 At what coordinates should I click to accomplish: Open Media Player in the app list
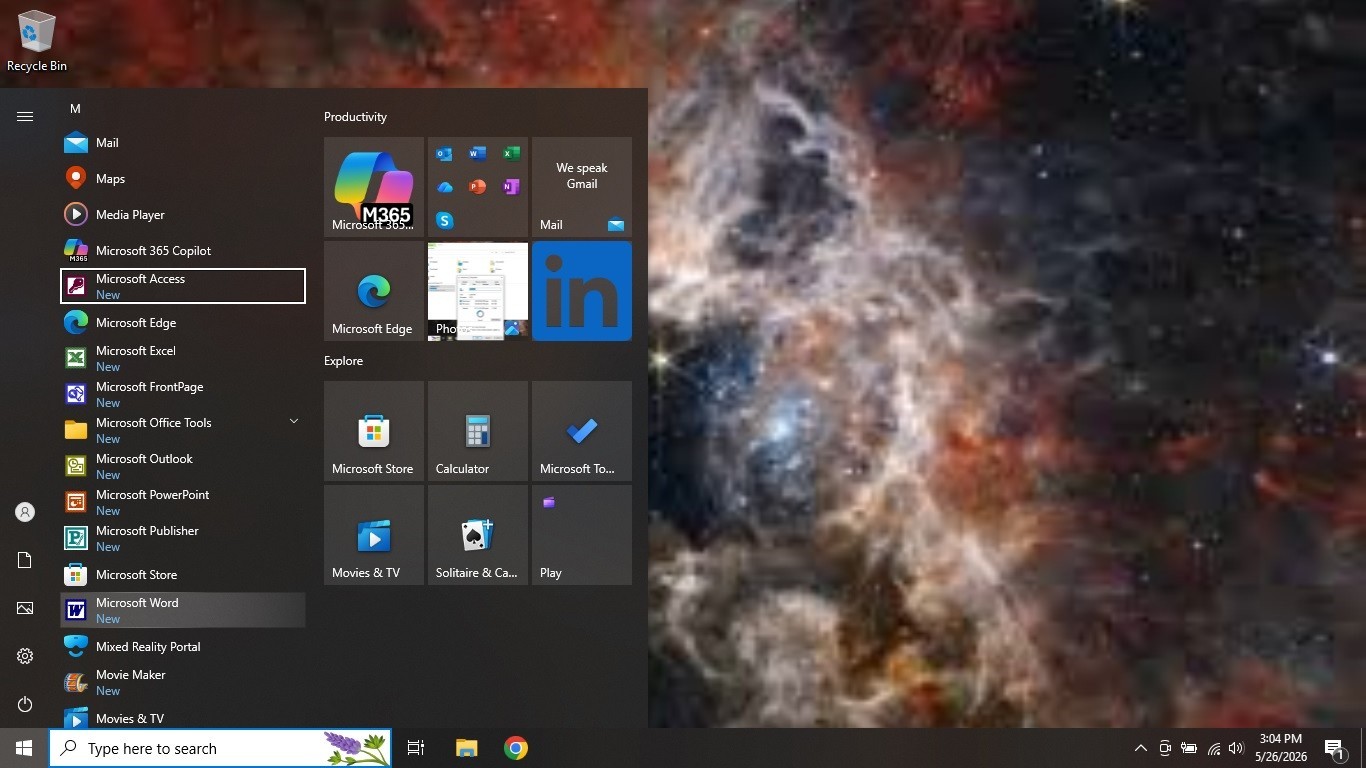[x=183, y=215]
